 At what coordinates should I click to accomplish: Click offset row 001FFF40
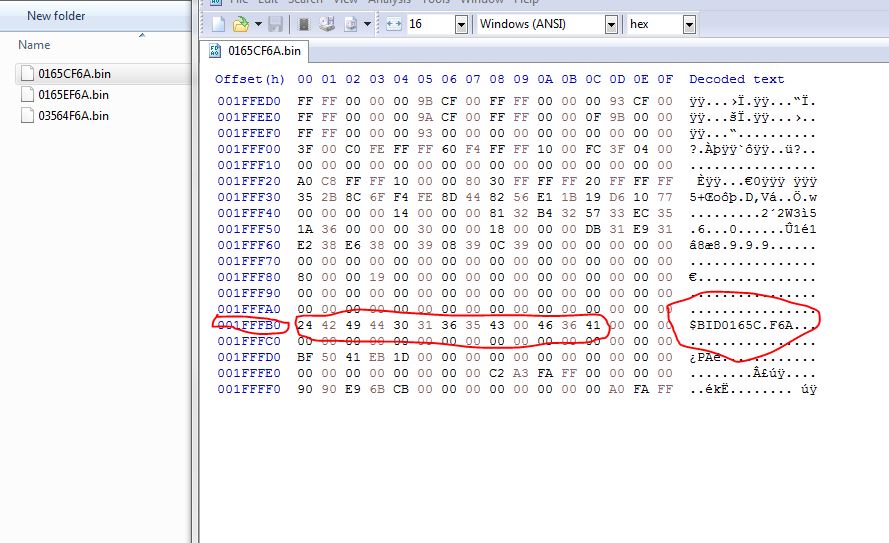[x=249, y=213]
